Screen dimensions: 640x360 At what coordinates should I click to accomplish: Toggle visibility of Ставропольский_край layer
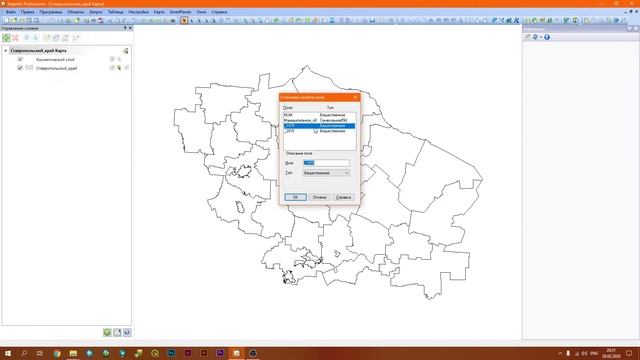(20, 68)
